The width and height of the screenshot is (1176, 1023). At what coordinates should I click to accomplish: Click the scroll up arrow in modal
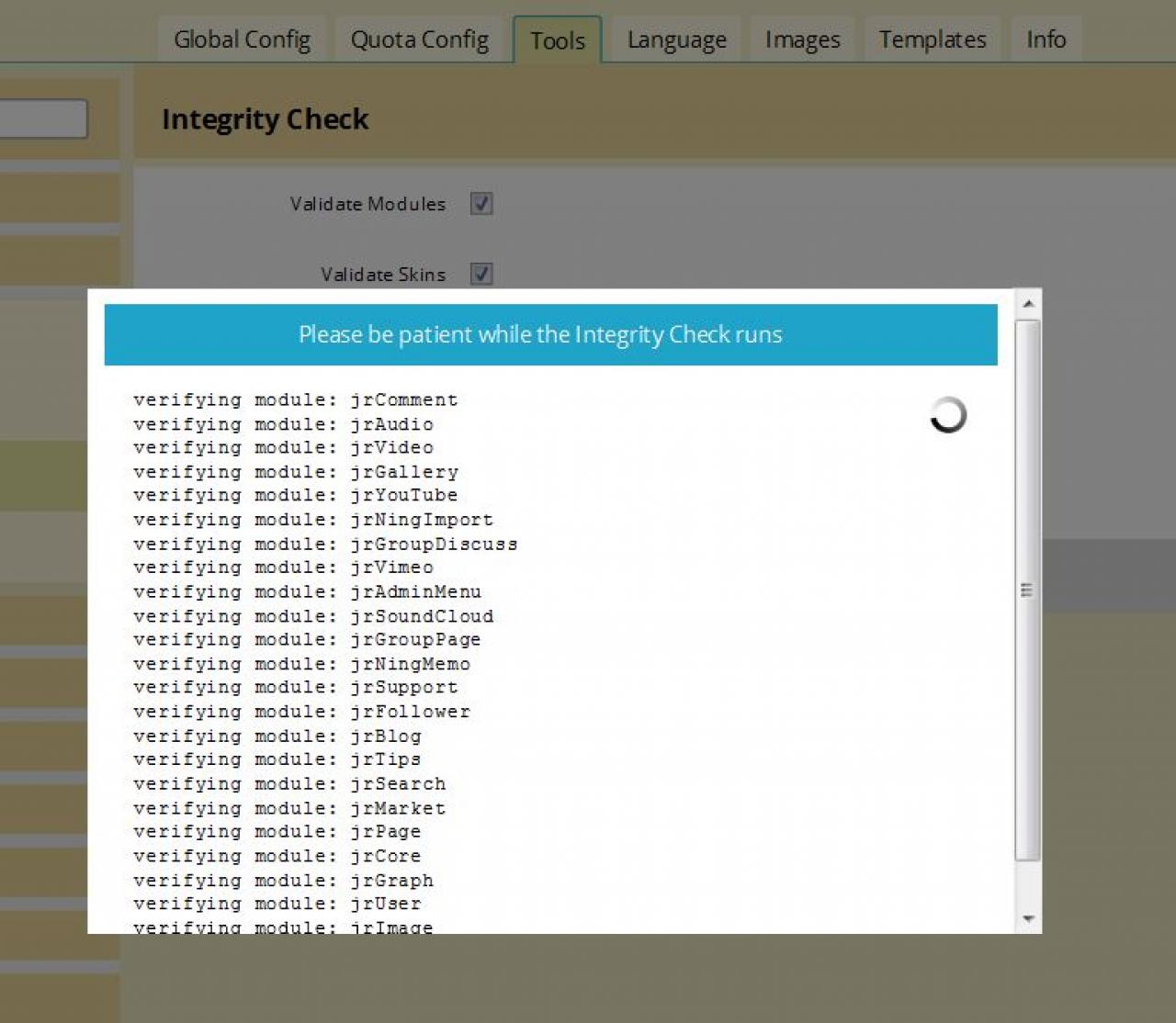(1028, 303)
